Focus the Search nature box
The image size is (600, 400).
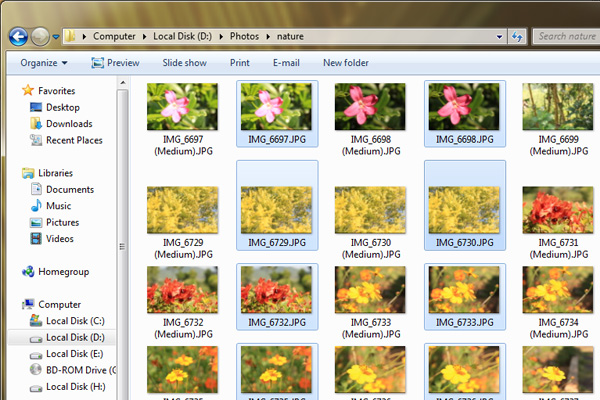pyautogui.click(x=566, y=36)
